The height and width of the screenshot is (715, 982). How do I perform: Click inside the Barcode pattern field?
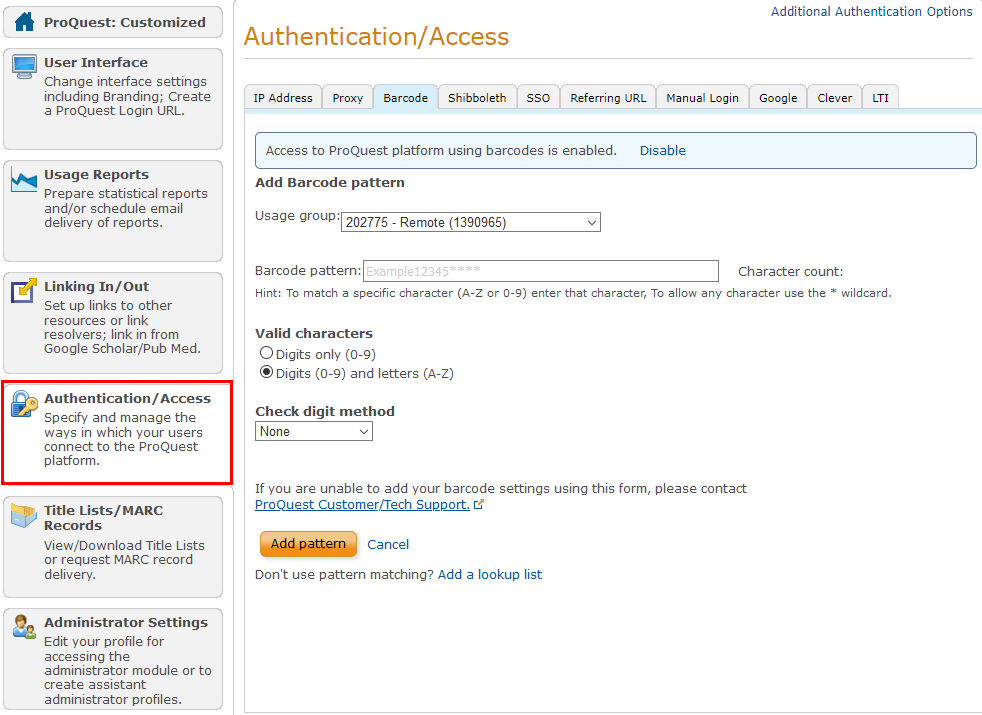coord(540,271)
